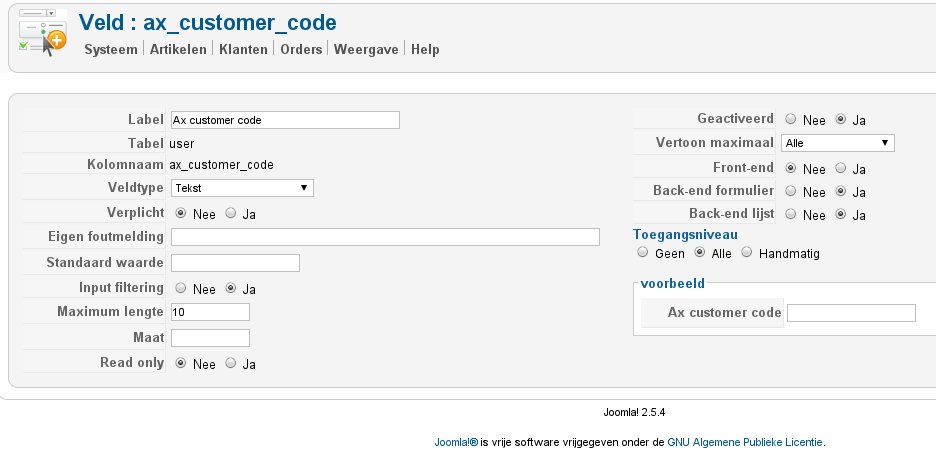The width and height of the screenshot is (936, 467).
Task: Expand the Veldtype dropdown
Action: pos(242,188)
